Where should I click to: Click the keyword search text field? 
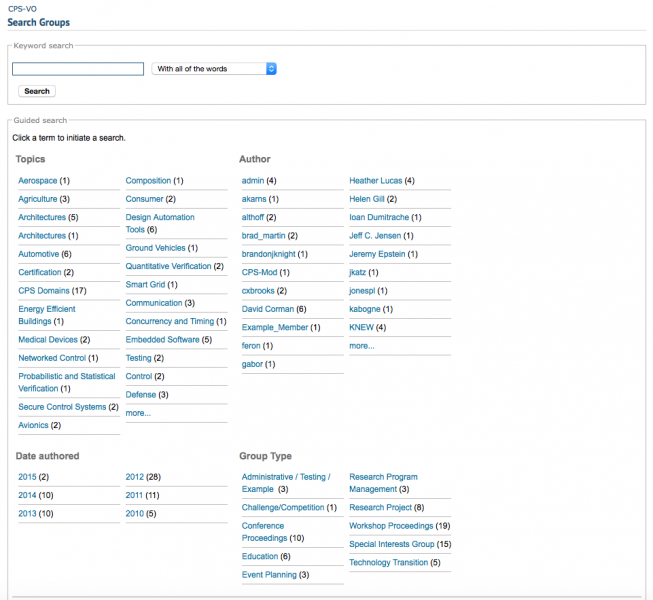[x=78, y=69]
